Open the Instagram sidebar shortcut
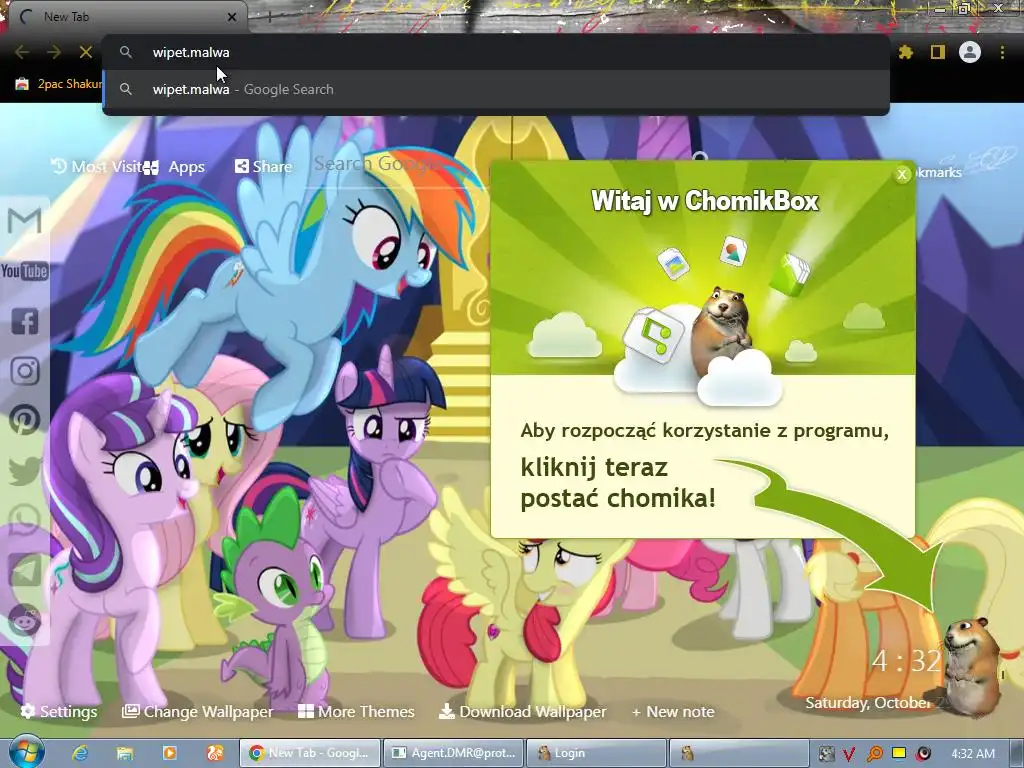The height and width of the screenshot is (768, 1024). point(25,371)
